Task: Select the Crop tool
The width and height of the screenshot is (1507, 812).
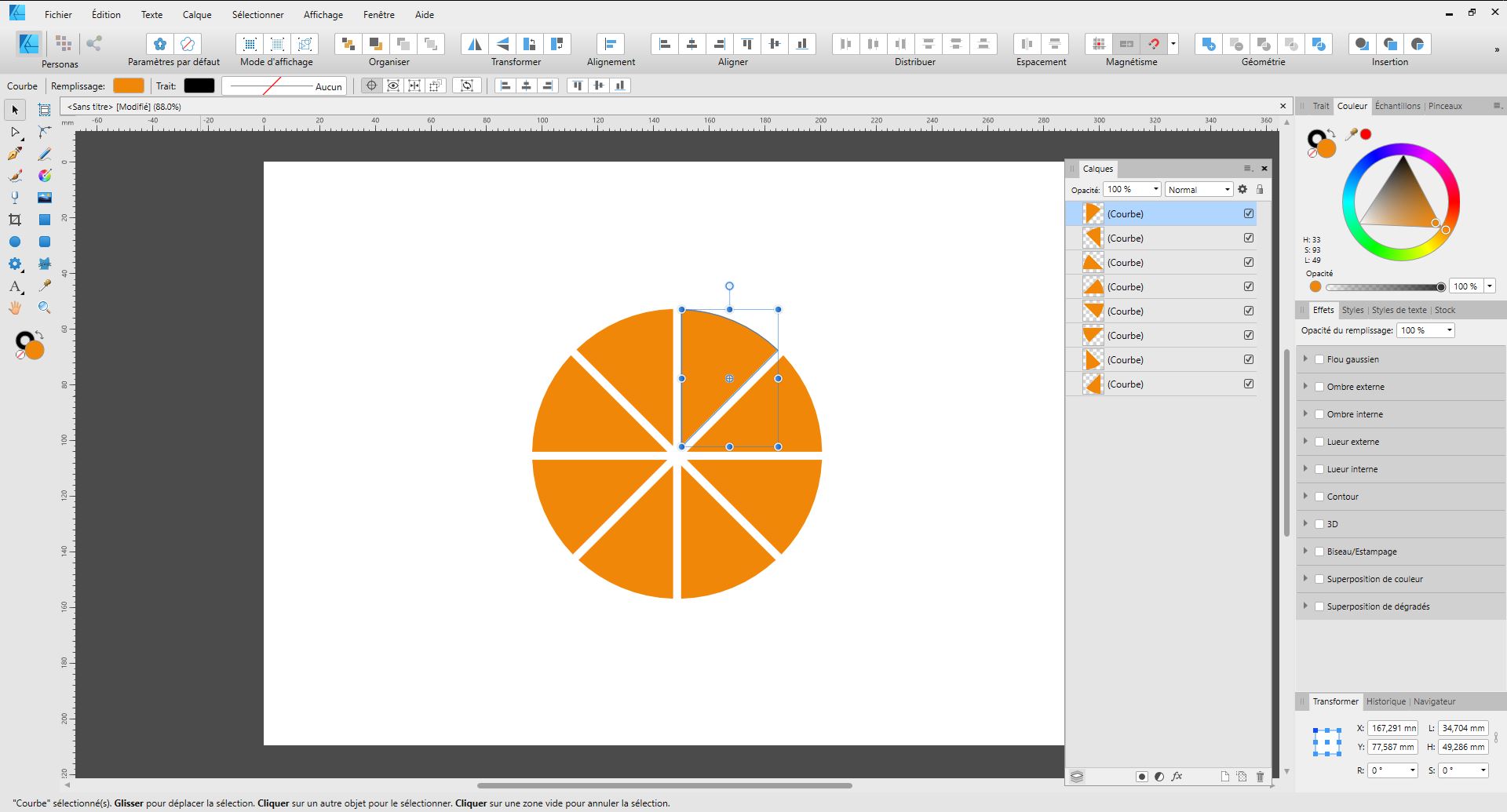Action: pyautogui.click(x=15, y=220)
